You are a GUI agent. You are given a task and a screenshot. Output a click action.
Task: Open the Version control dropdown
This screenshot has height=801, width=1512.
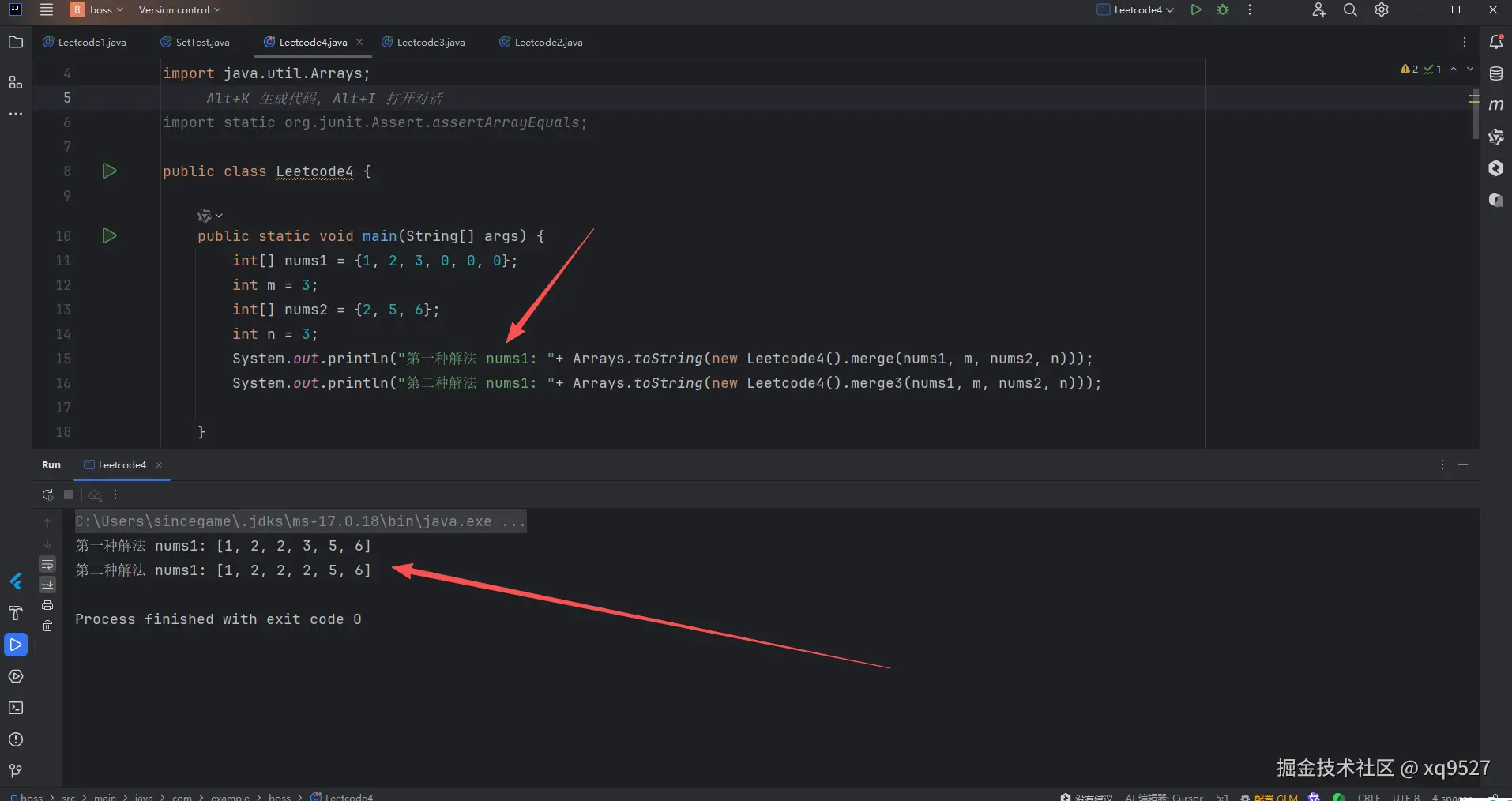[179, 10]
